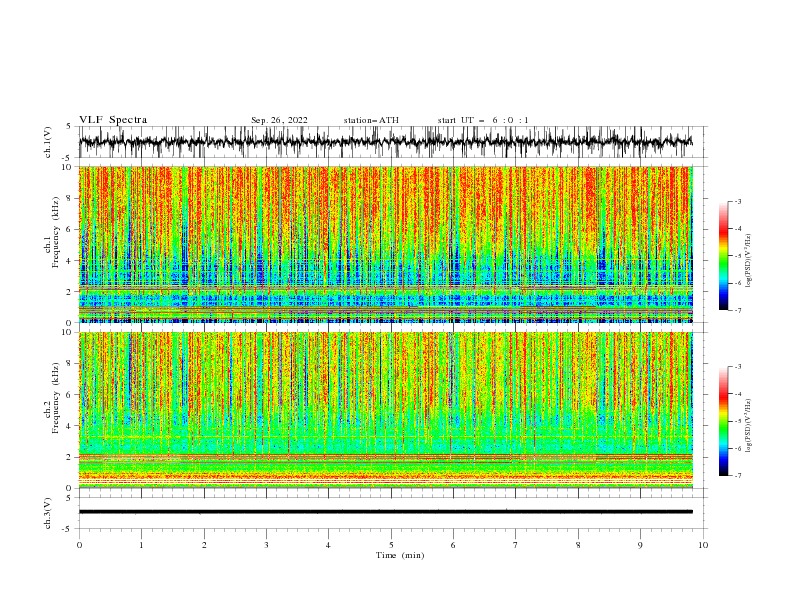Click the ch.3 flat trace panel

[392, 513]
